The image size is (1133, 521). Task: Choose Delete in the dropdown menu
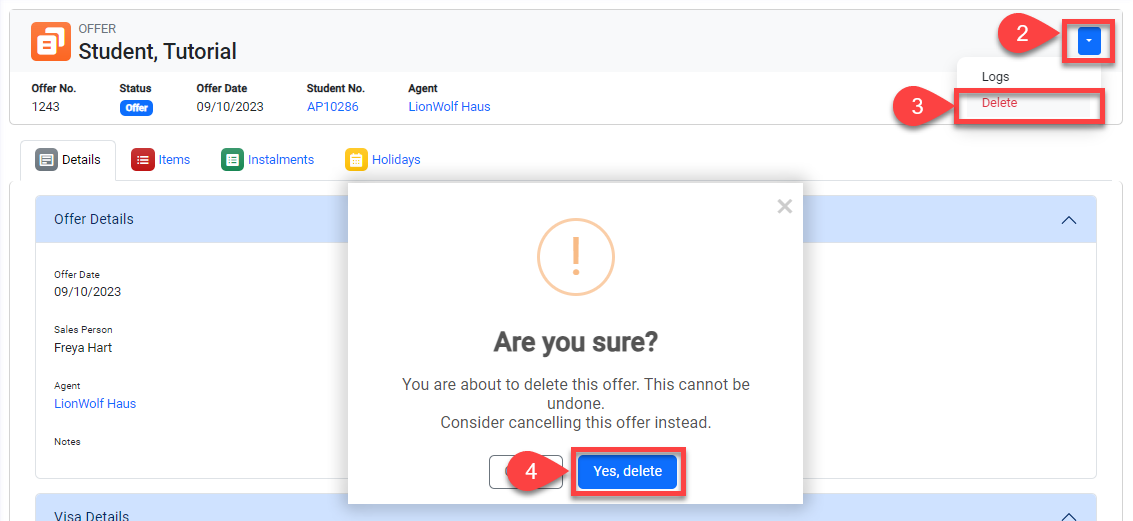999,103
